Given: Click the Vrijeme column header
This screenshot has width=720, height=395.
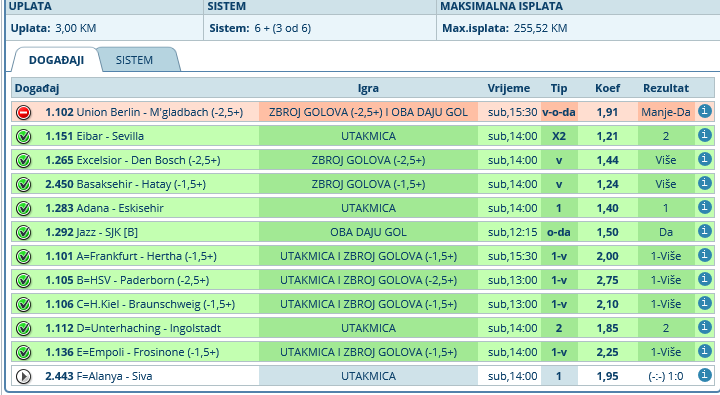Looking at the screenshot, I should (509, 88).
